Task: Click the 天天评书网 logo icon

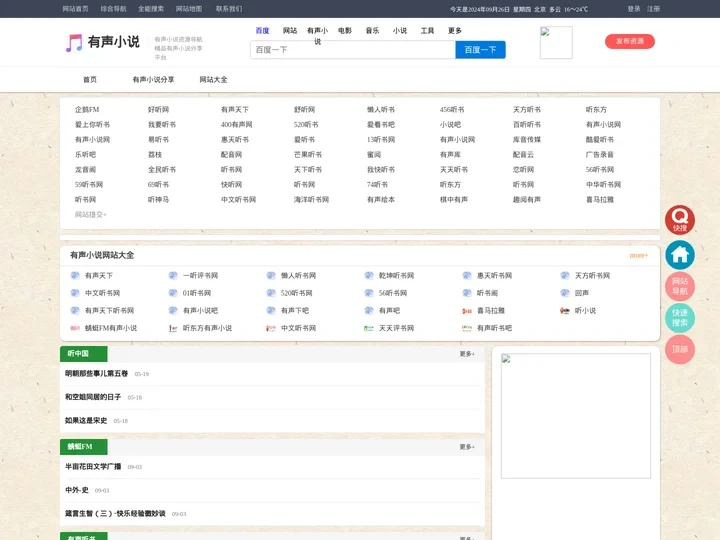Action: [x=369, y=328]
